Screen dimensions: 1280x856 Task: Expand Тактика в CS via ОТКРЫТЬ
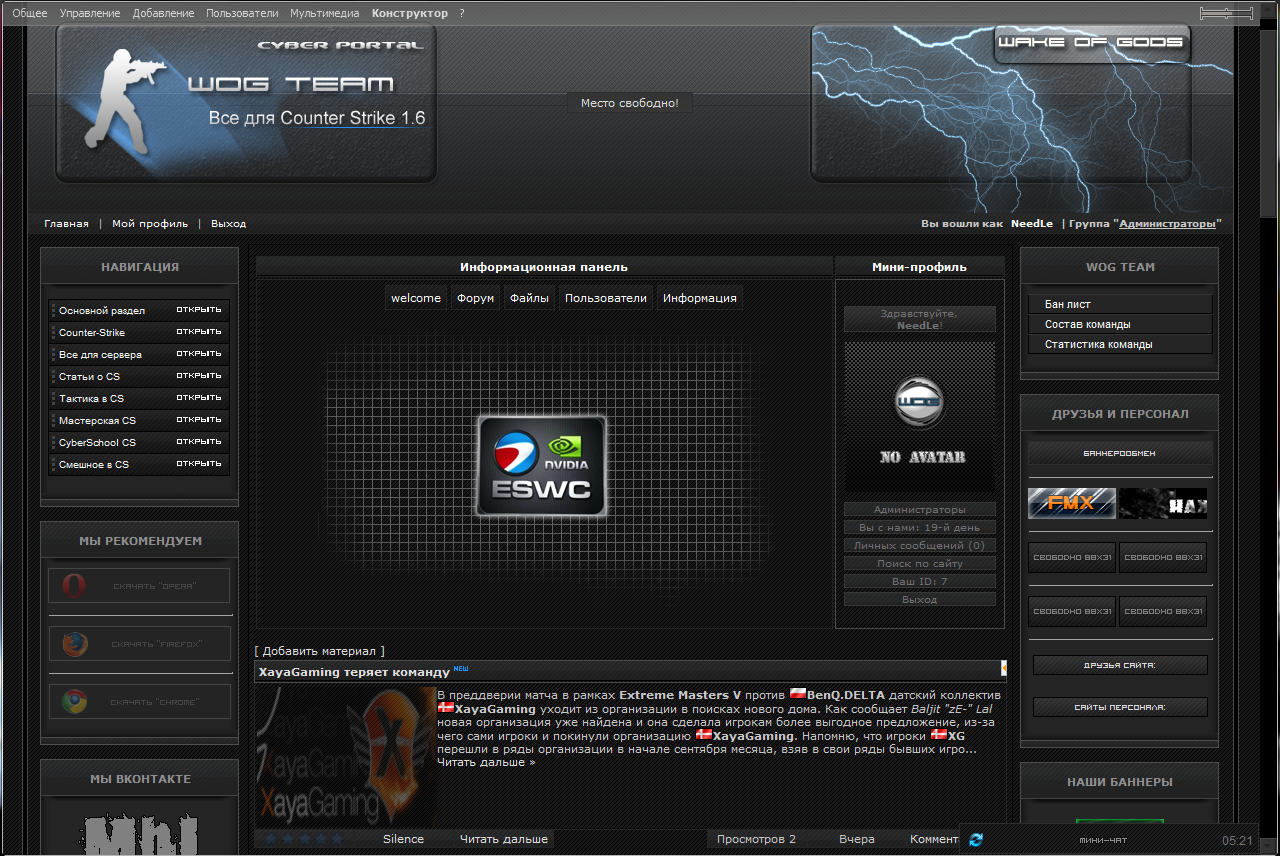[x=199, y=398]
